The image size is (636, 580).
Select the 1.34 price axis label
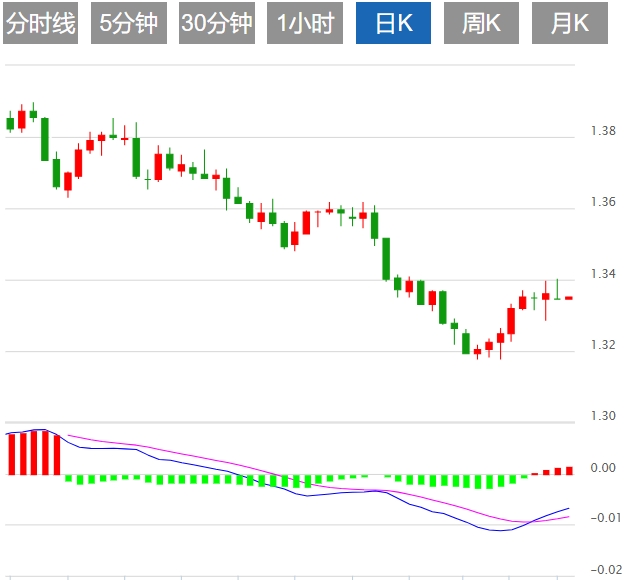click(x=603, y=275)
